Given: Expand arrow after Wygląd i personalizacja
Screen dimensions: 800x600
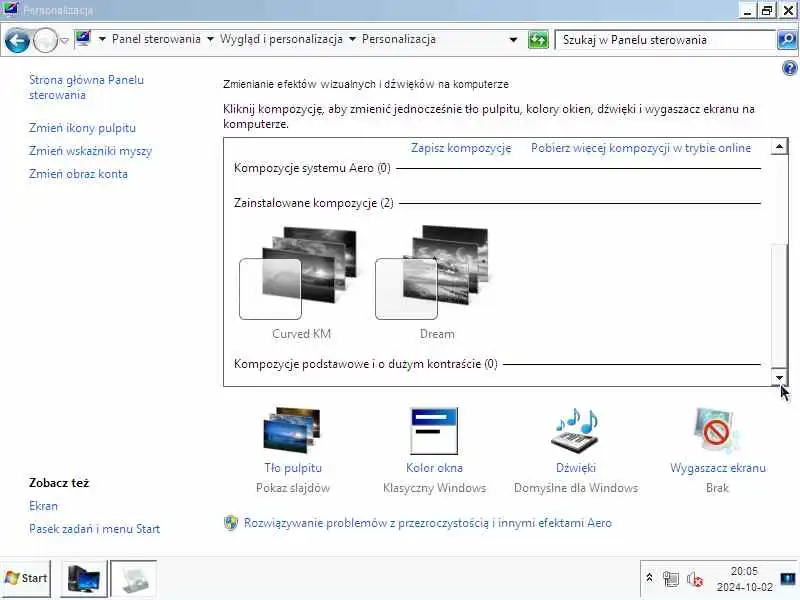Looking at the screenshot, I should (x=352, y=39).
